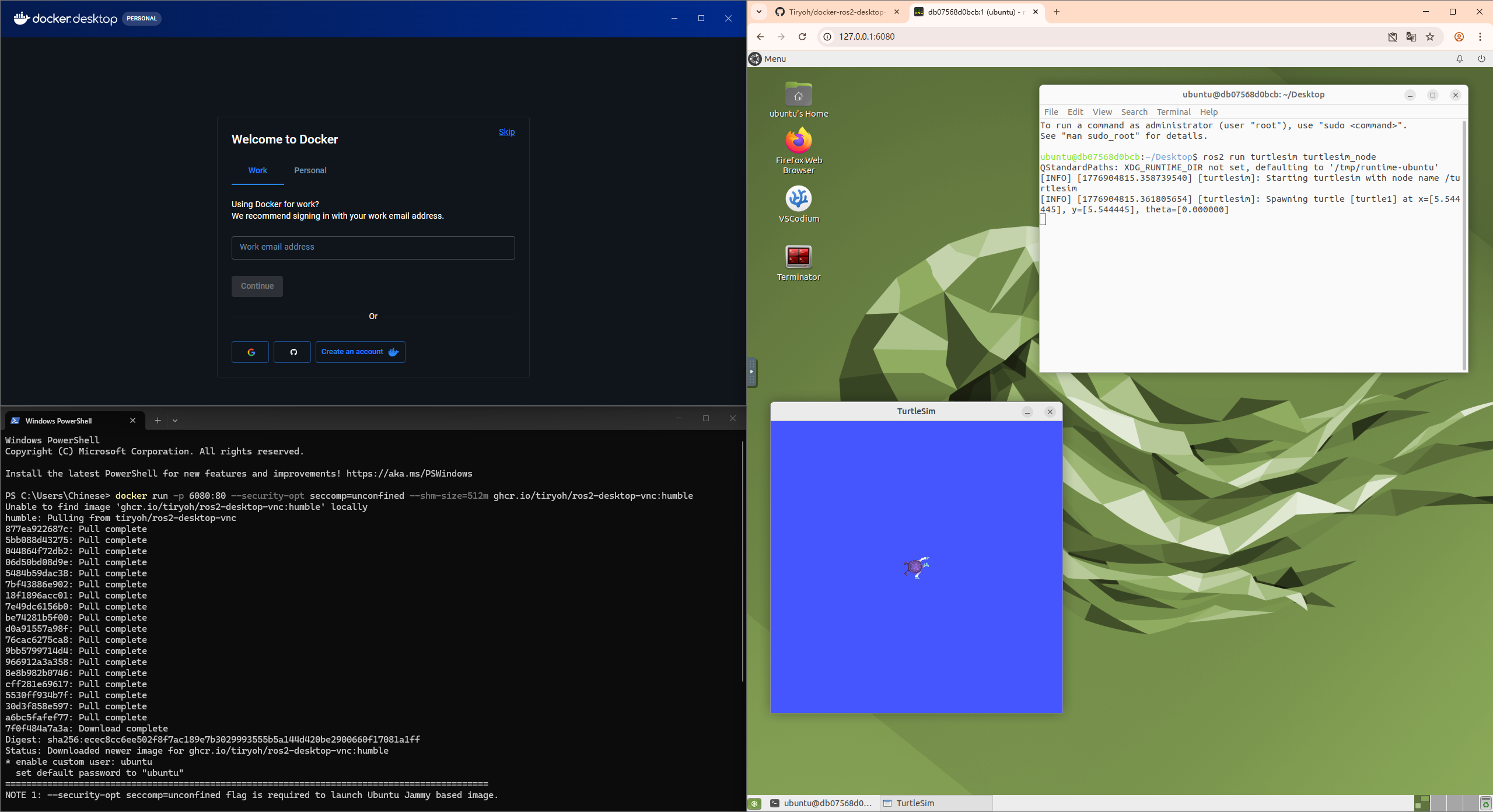The width and height of the screenshot is (1493, 812).
Task: Click the Skip link in Docker welcome
Action: point(506,132)
